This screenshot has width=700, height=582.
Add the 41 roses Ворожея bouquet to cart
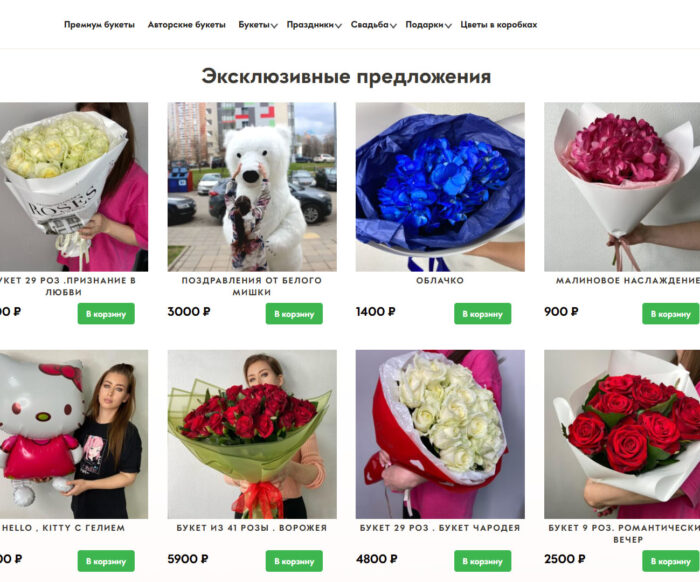(x=294, y=561)
